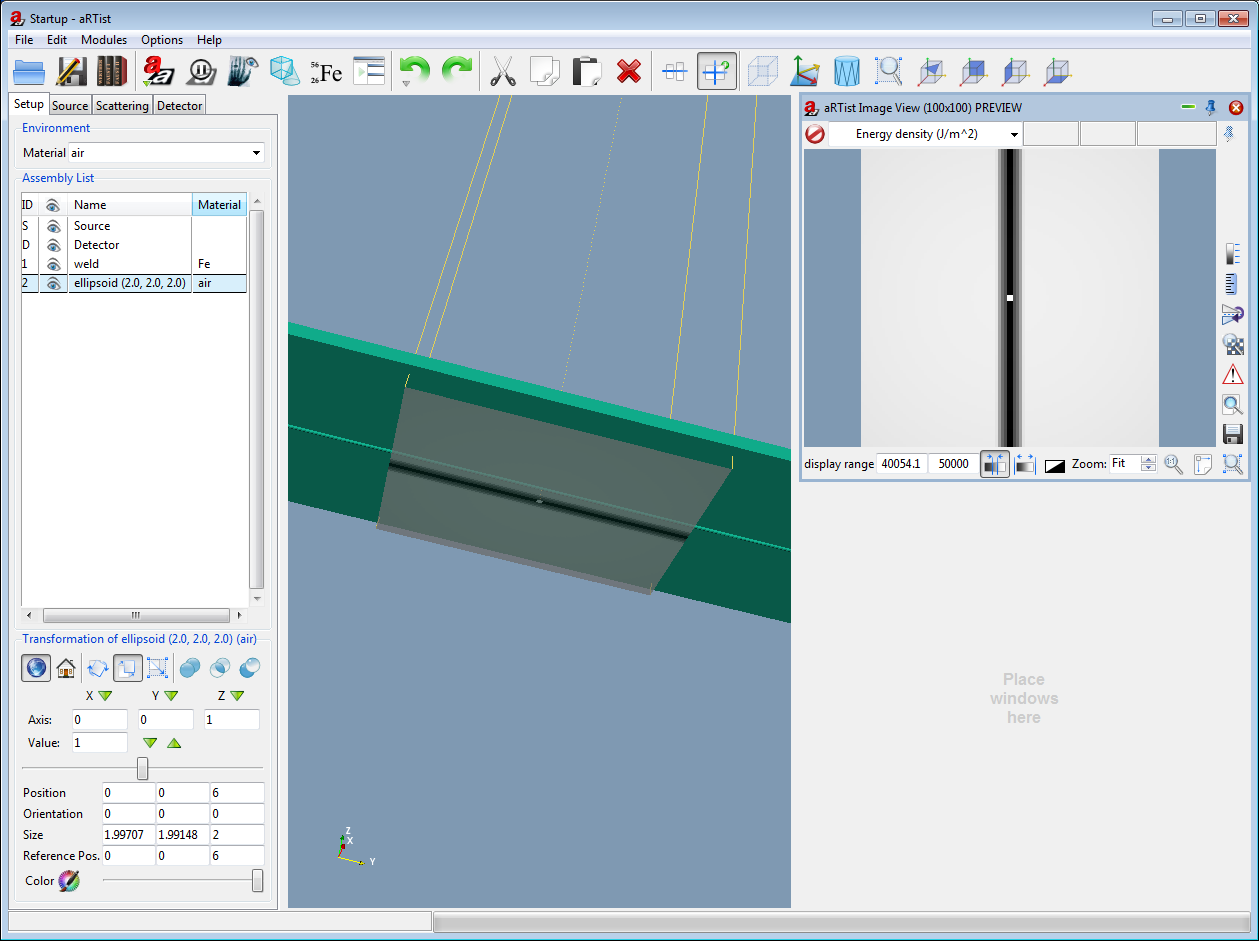Click the 1:1 zoom magnifier icon
Viewport: 1259px width, 941px height.
pos(1173,465)
